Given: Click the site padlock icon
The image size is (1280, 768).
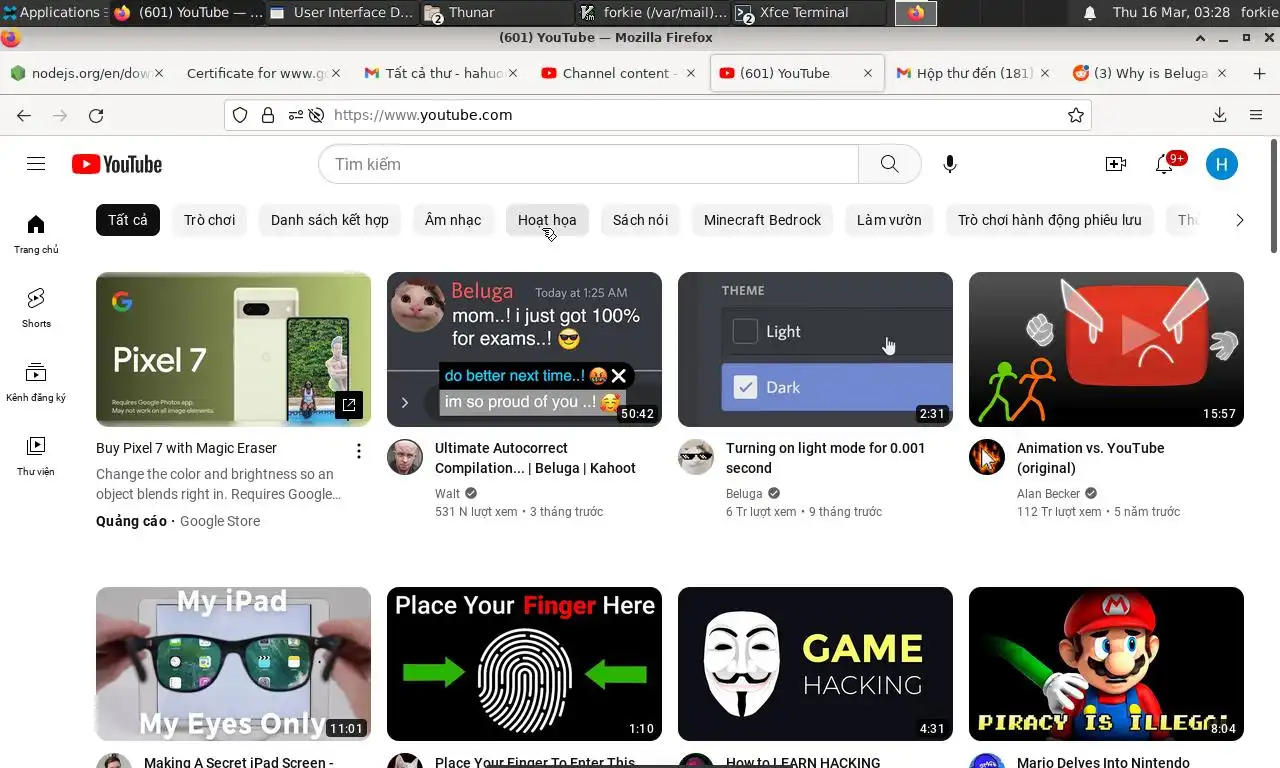Looking at the screenshot, I should click(x=268, y=115).
